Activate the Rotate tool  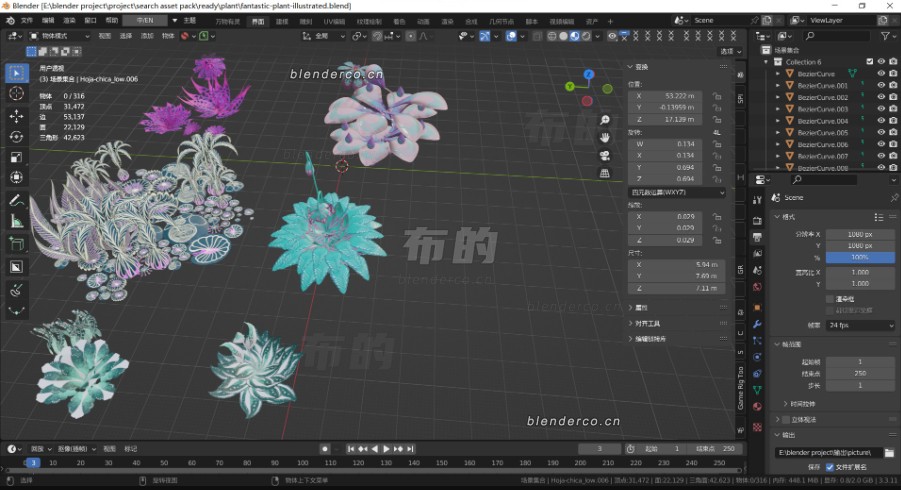pyautogui.click(x=17, y=137)
